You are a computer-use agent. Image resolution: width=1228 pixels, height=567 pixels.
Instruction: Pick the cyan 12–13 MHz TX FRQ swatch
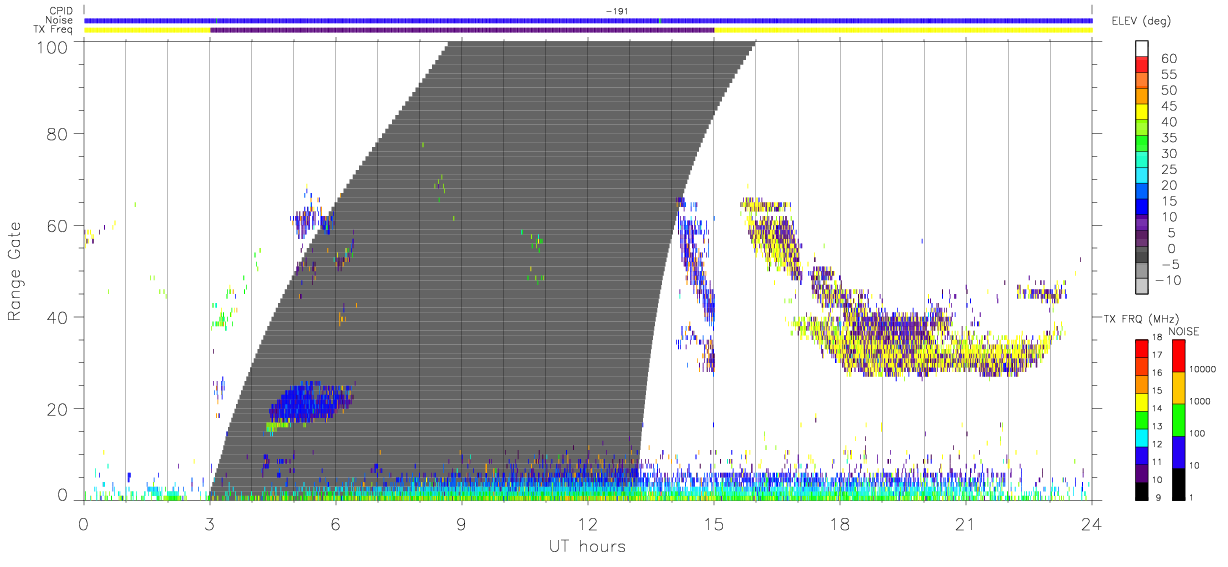(1143, 437)
